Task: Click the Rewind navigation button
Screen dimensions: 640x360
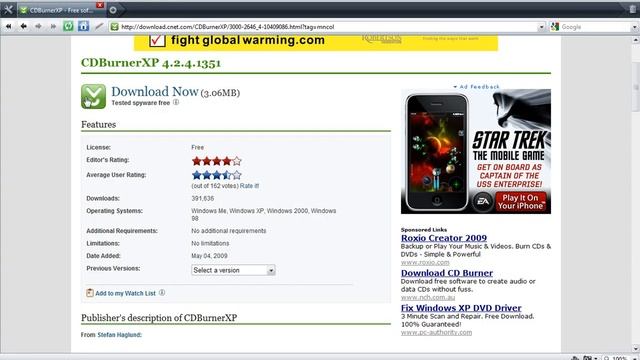Action: (9, 27)
